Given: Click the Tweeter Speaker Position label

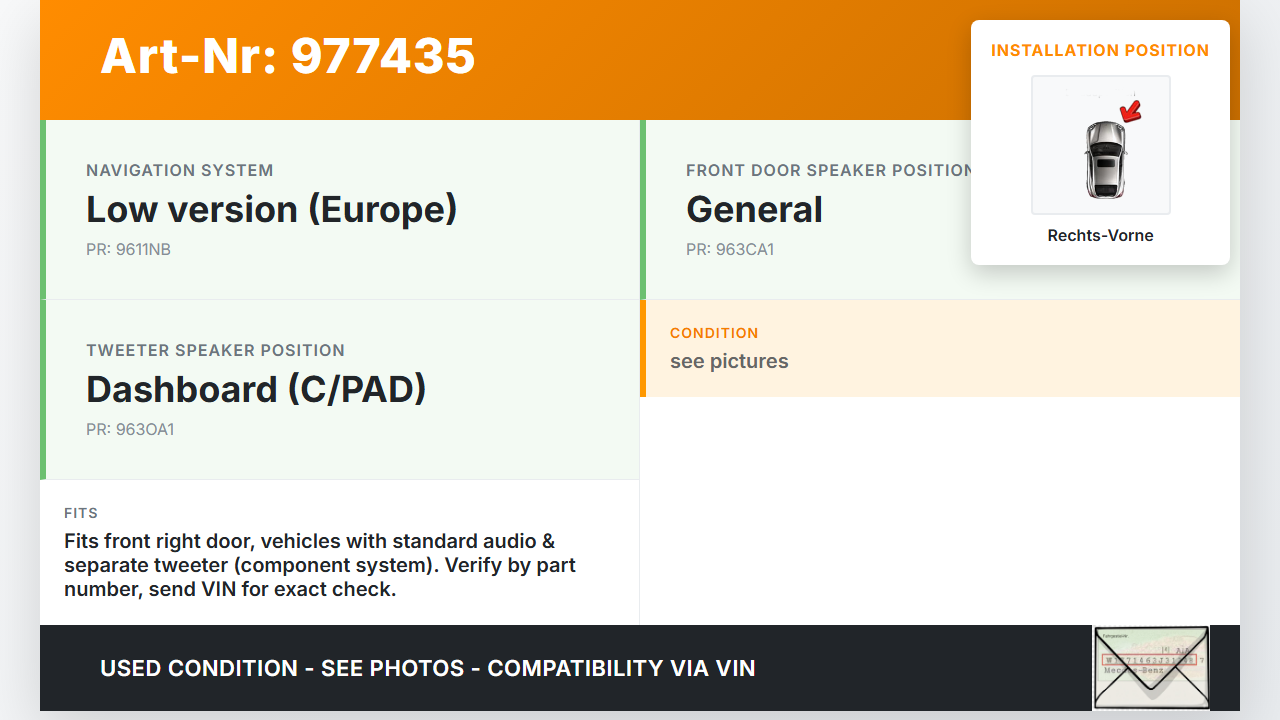Looking at the screenshot, I should pyautogui.click(x=215, y=350).
